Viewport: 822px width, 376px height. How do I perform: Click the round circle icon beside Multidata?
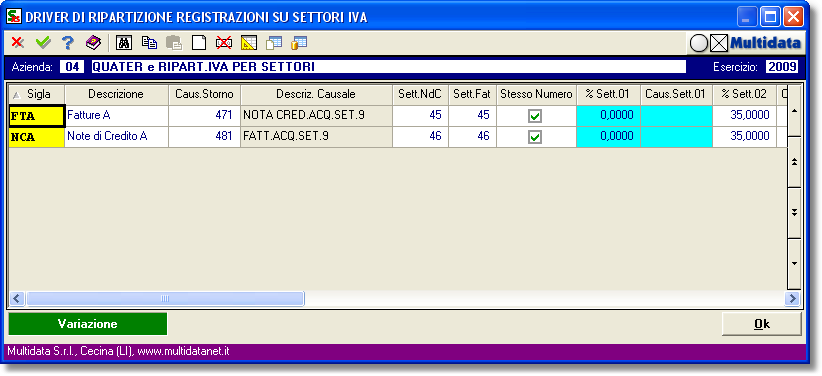tap(699, 44)
